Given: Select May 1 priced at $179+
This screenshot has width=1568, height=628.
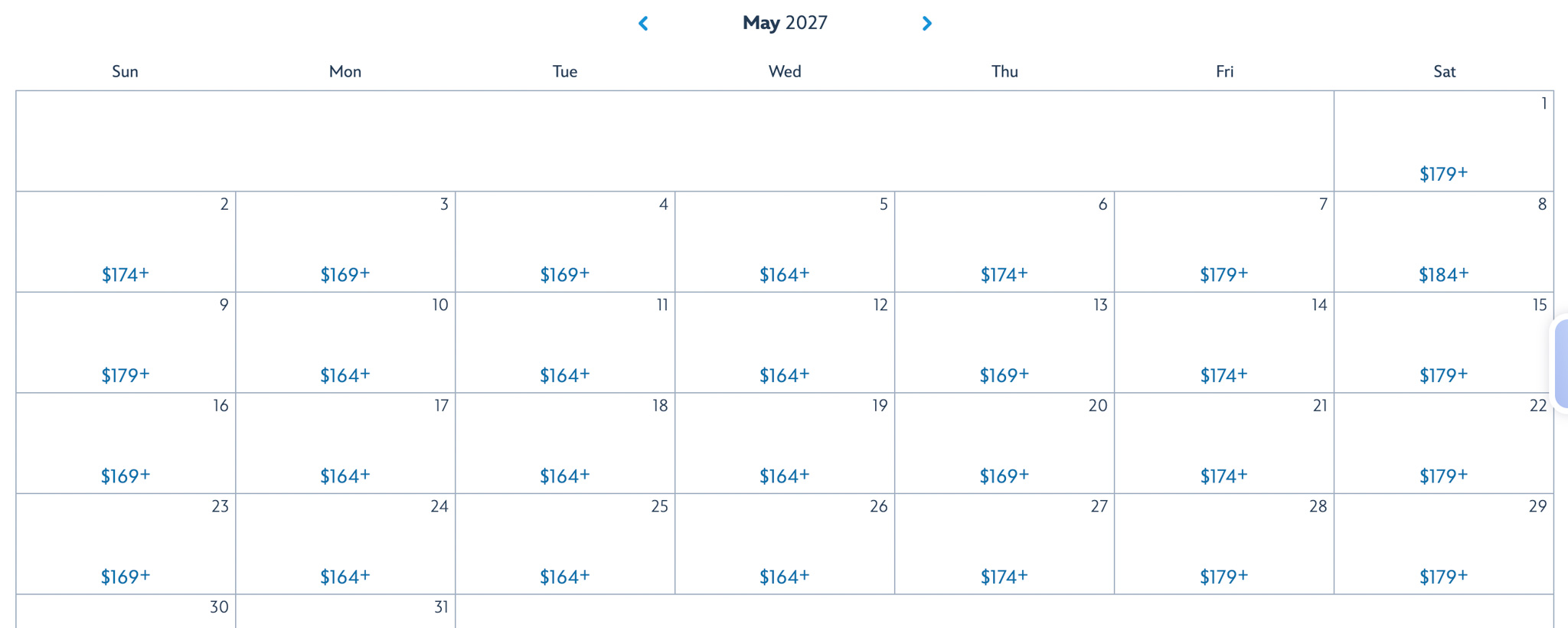Looking at the screenshot, I should [1443, 142].
